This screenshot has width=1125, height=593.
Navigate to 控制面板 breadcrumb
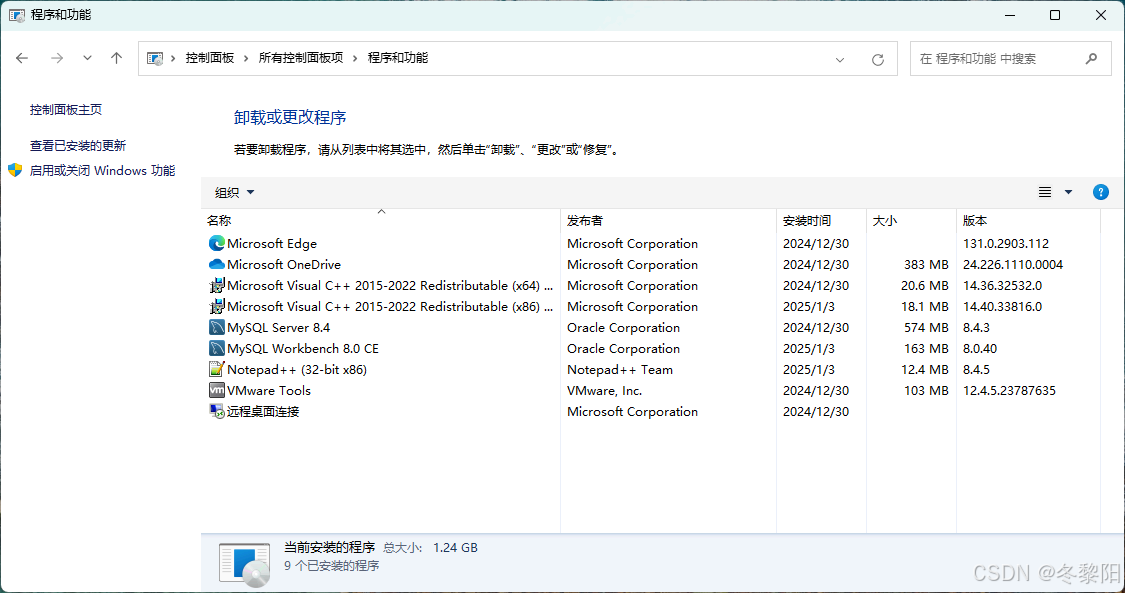(x=210, y=58)
